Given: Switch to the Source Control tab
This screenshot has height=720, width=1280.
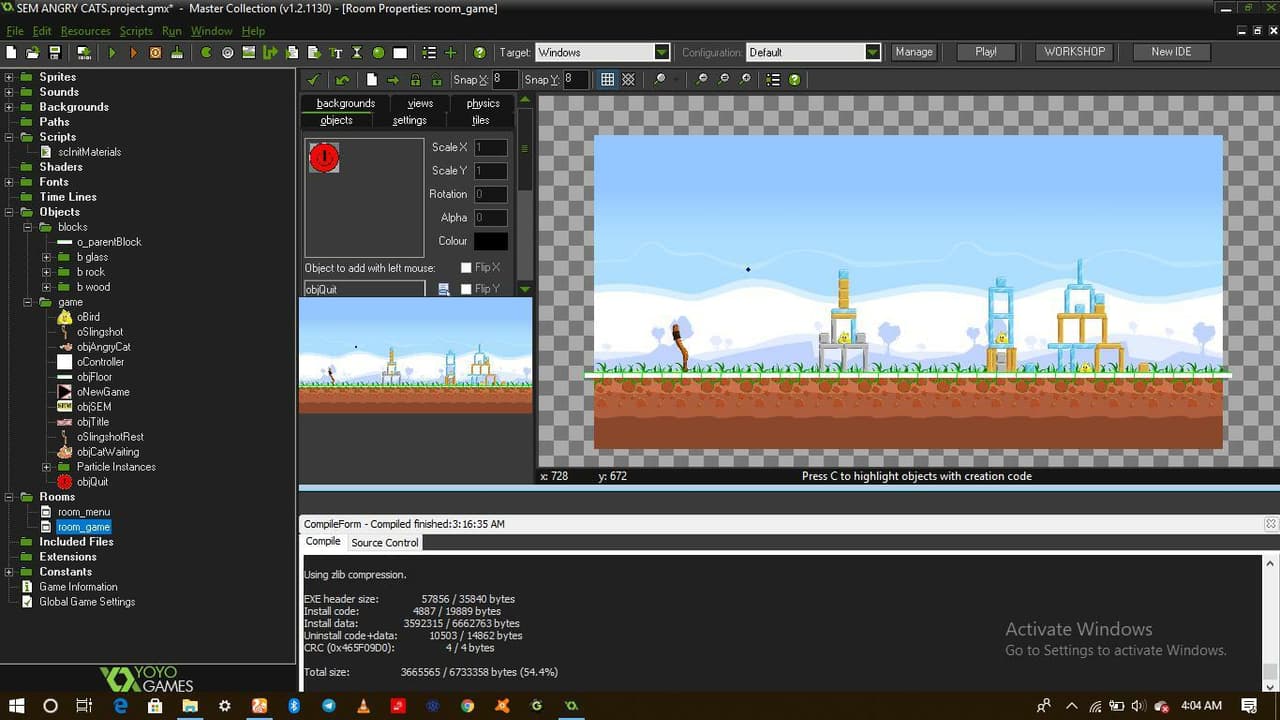Looking at the screenshot, I should tap(385, 543).
